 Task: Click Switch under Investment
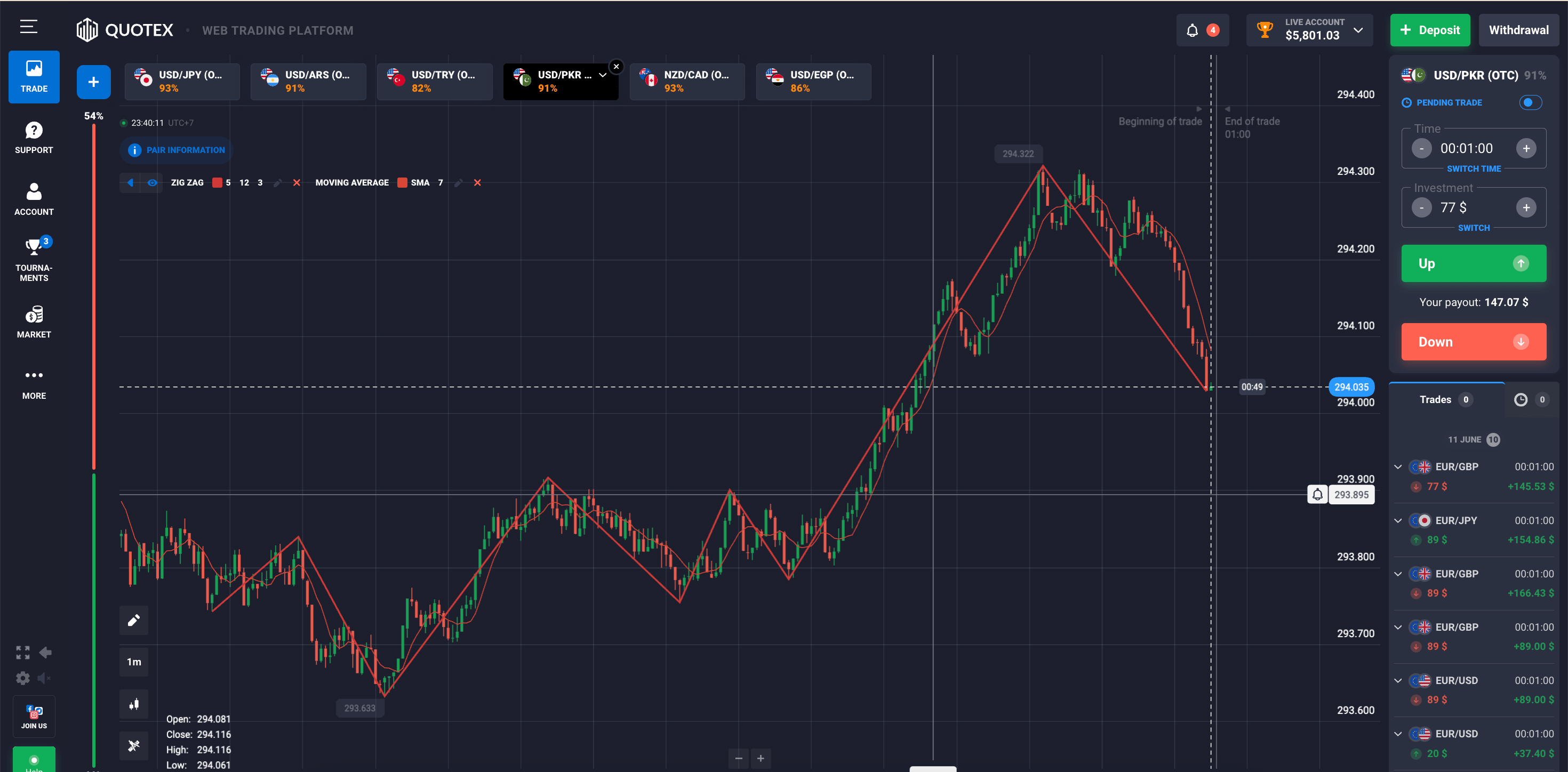1474,228
